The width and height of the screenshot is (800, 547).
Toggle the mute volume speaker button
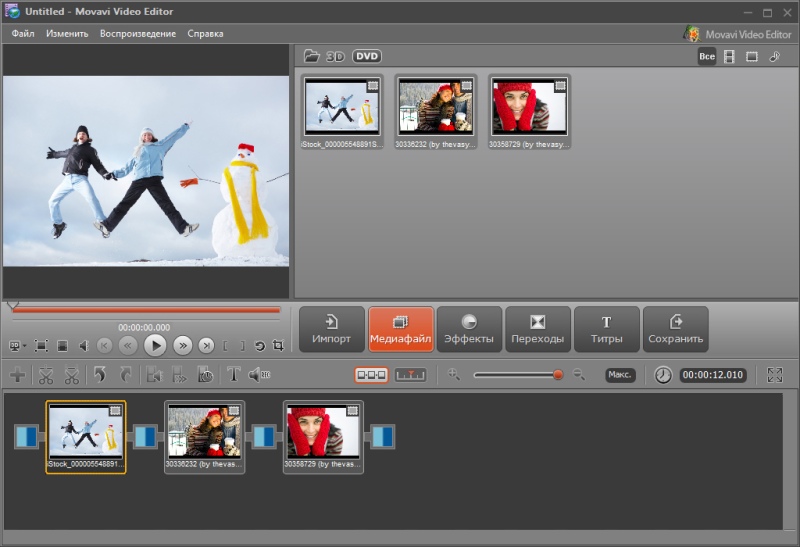pyautogui.click(x=84, y=346)
